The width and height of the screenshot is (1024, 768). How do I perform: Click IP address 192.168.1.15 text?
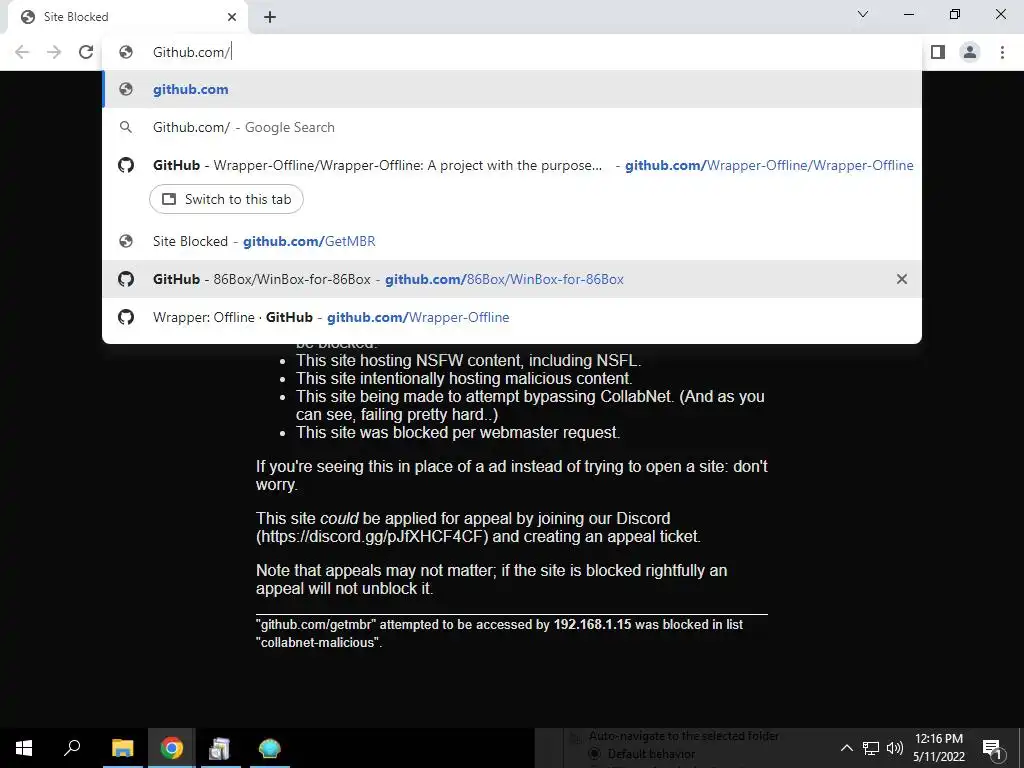592,624
